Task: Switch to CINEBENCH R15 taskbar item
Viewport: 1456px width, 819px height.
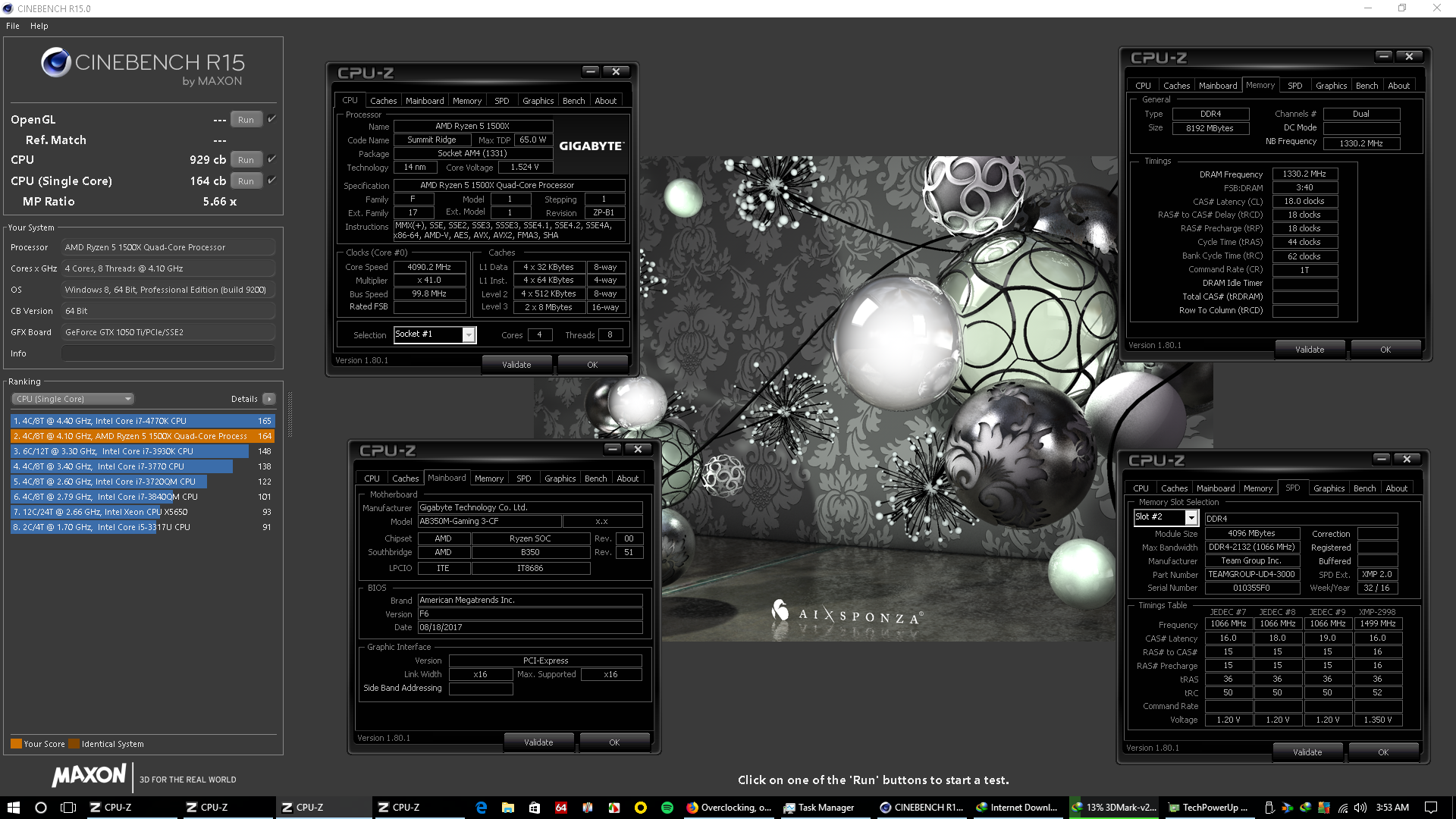Action: click(x=921, y=808)
